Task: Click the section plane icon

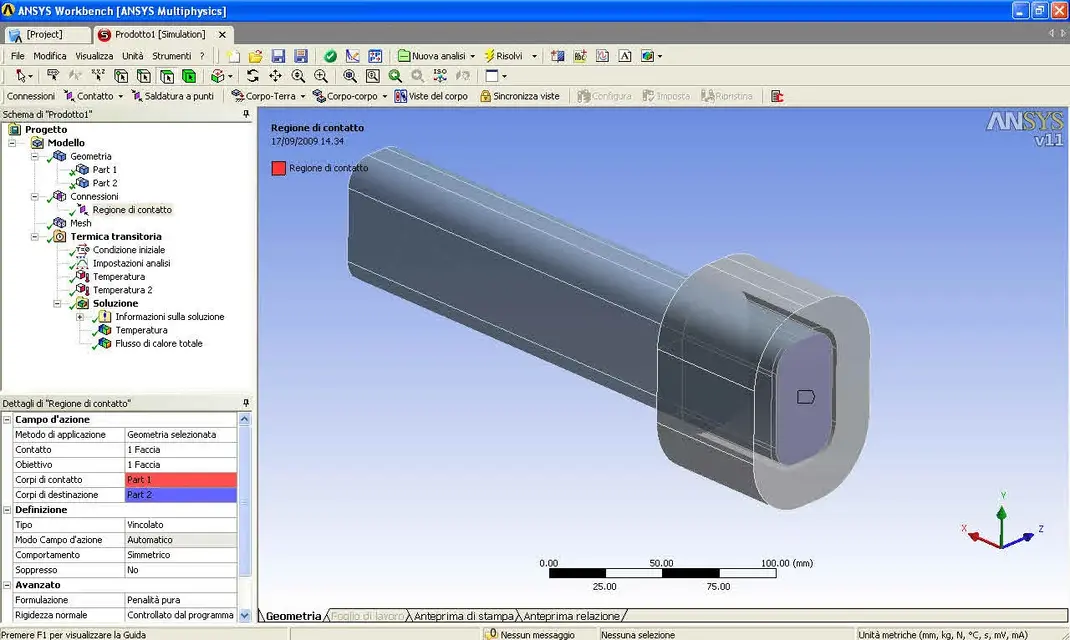Action: (x=558, y=56)
